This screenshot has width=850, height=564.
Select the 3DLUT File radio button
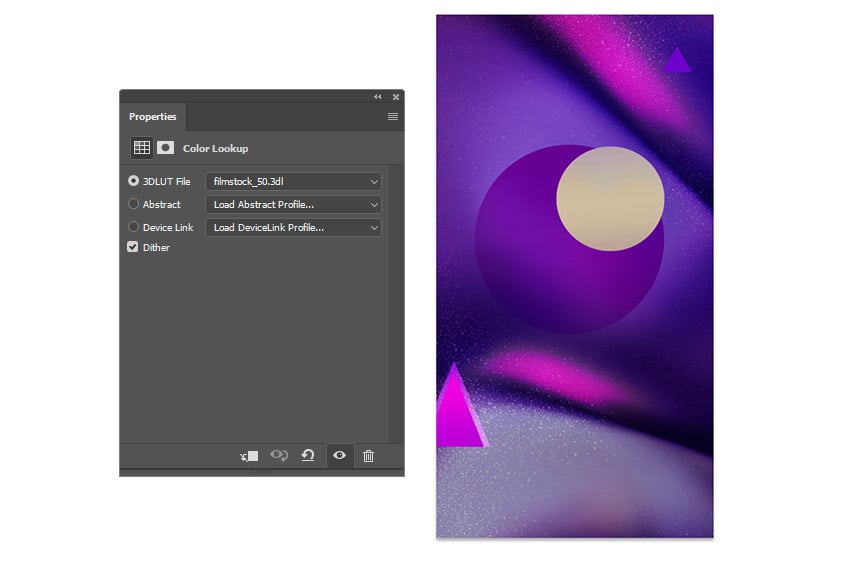point(133,181)
